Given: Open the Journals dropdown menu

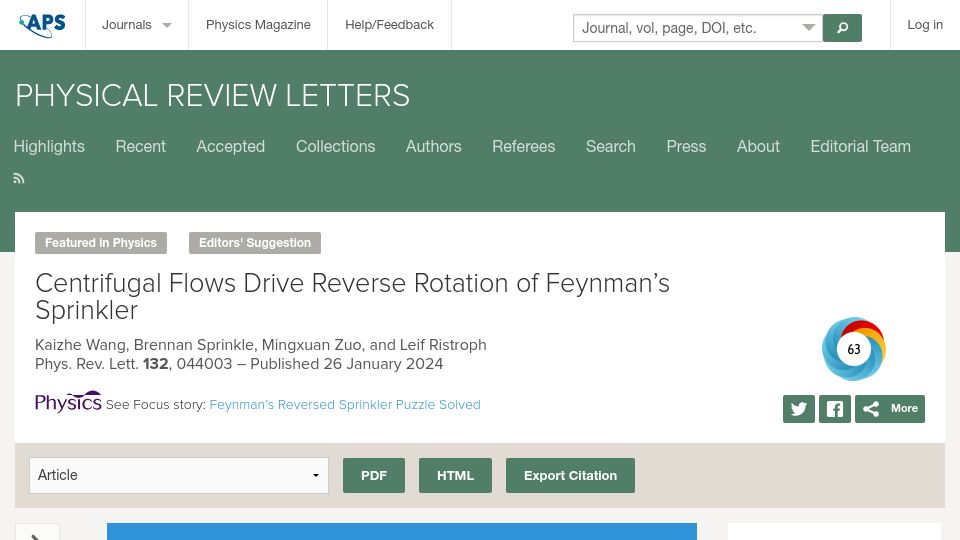Looking at the screenshot, I should pyautogui.click(x=137, y=25).
